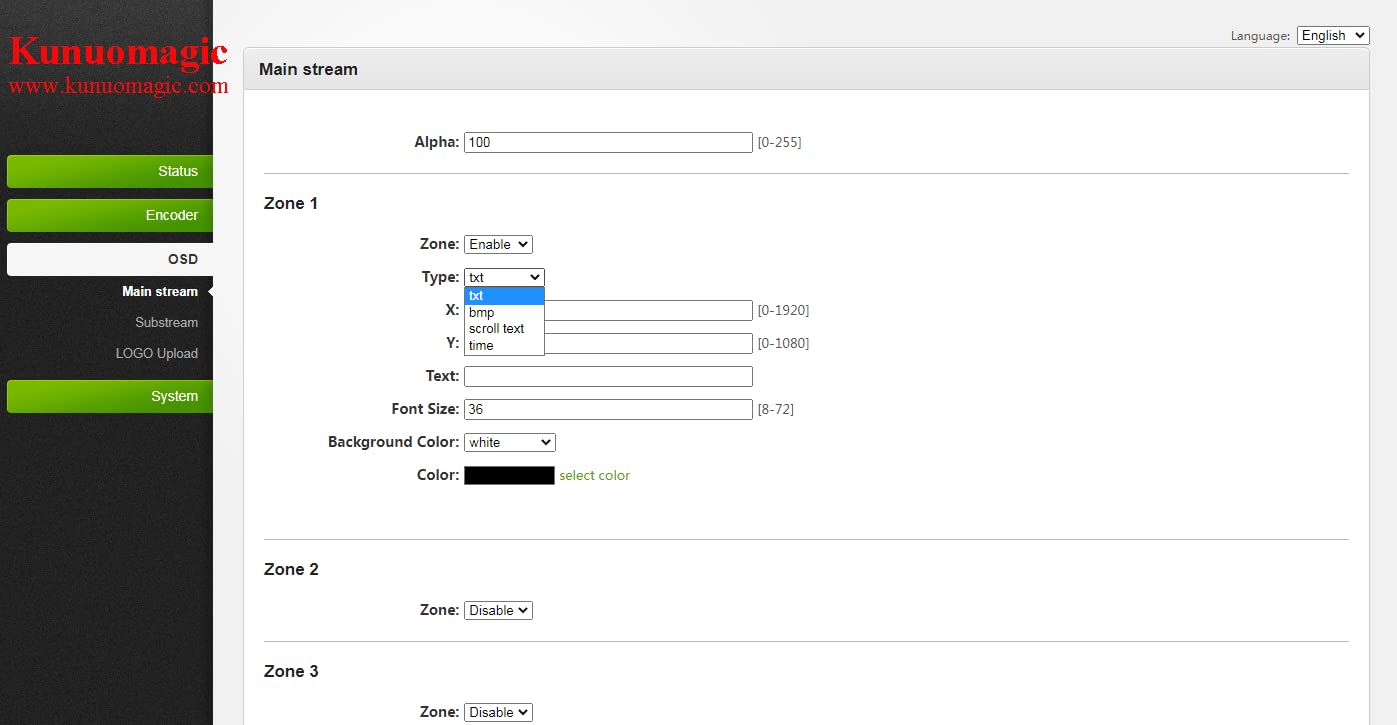Image resolution: width=1397 pixels, height=725 pixels.
Task: Choose scroll text from Type list
Action: tap(504, 328)
